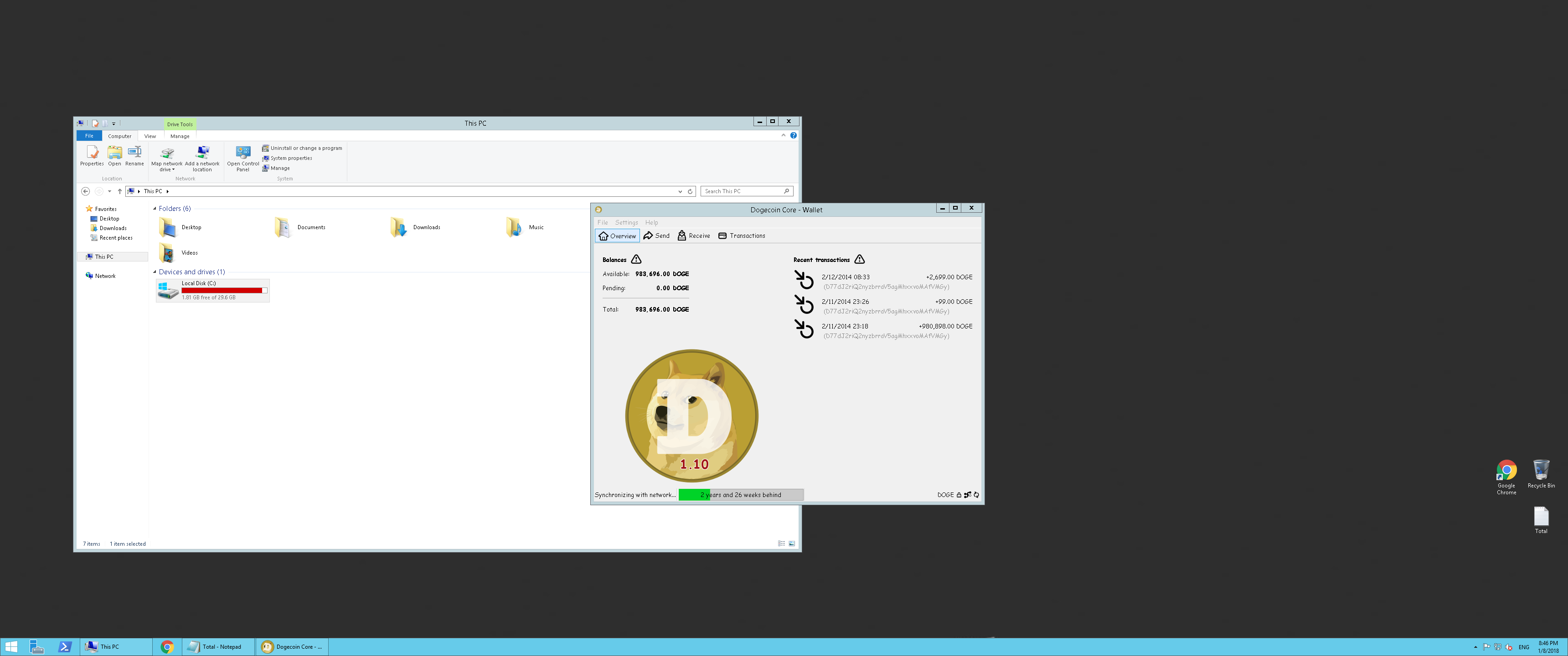Click the +99.00 DOGE transaction amount
This screenshot has width=1568, height=656.
(954, 302)
